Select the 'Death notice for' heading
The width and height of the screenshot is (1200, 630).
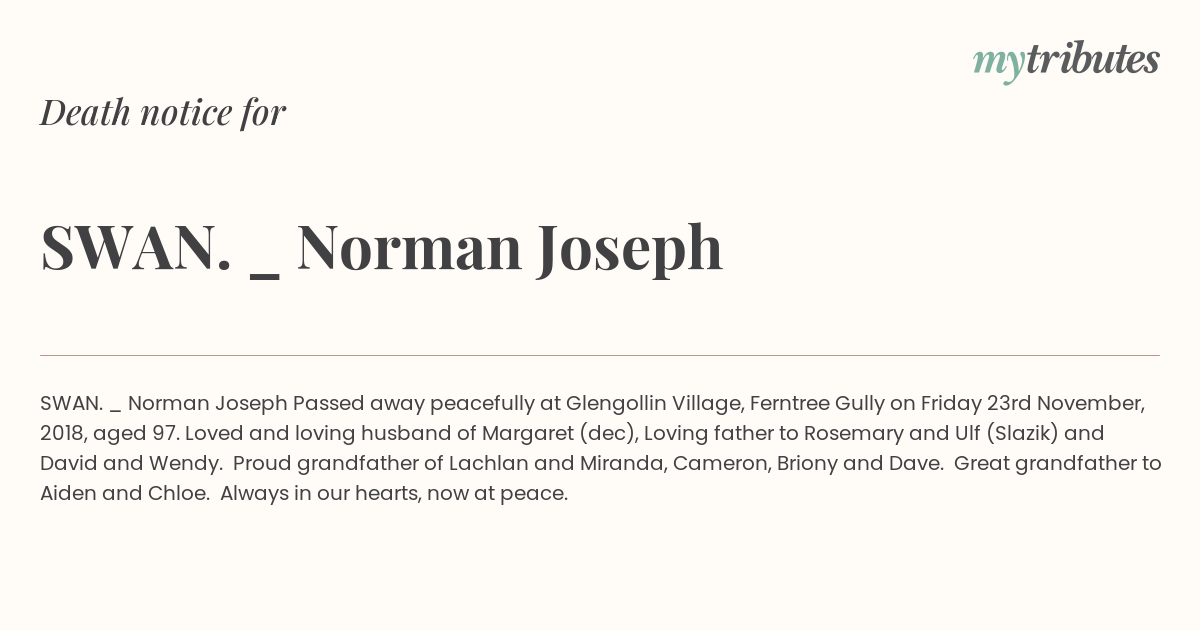(x=163, y=113)
